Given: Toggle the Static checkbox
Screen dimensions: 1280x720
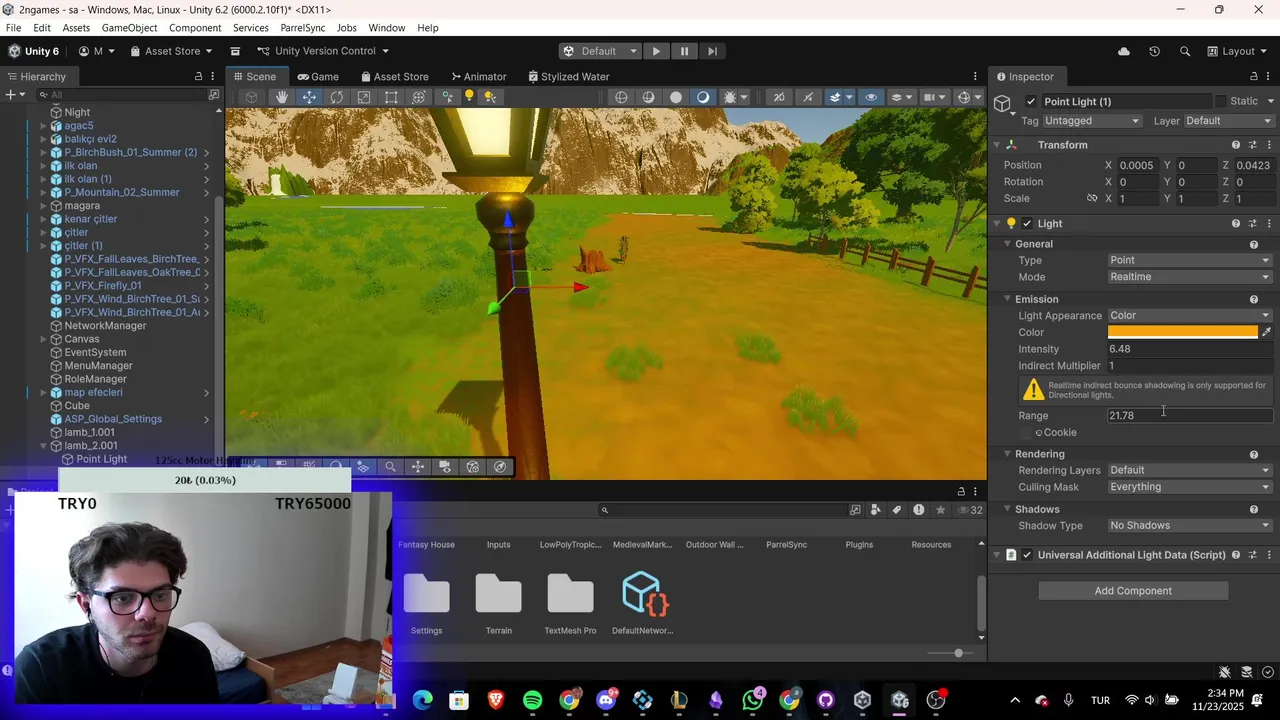Looking at the screenshot, I should (x=1220, y=101).
